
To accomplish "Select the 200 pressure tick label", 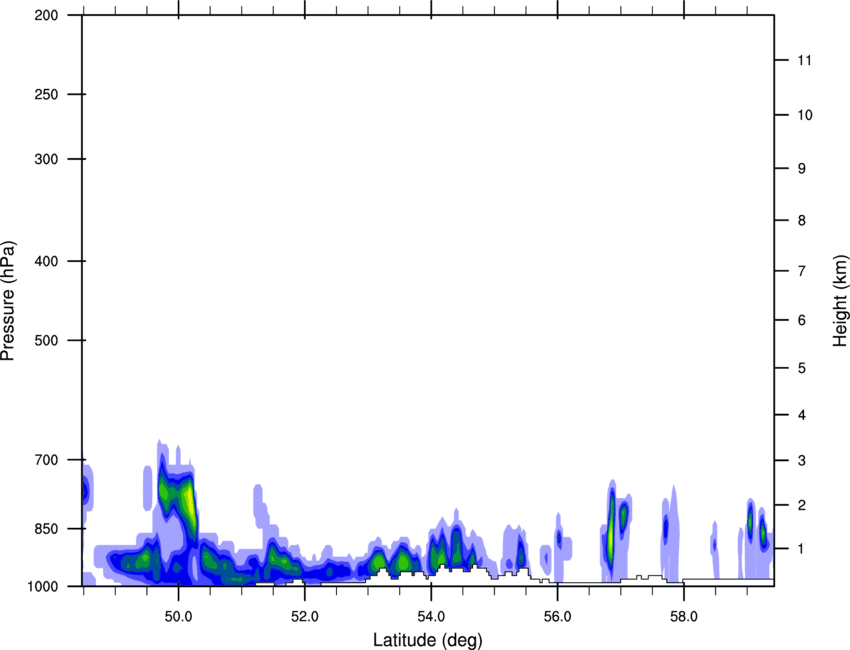I will point(47,16).
